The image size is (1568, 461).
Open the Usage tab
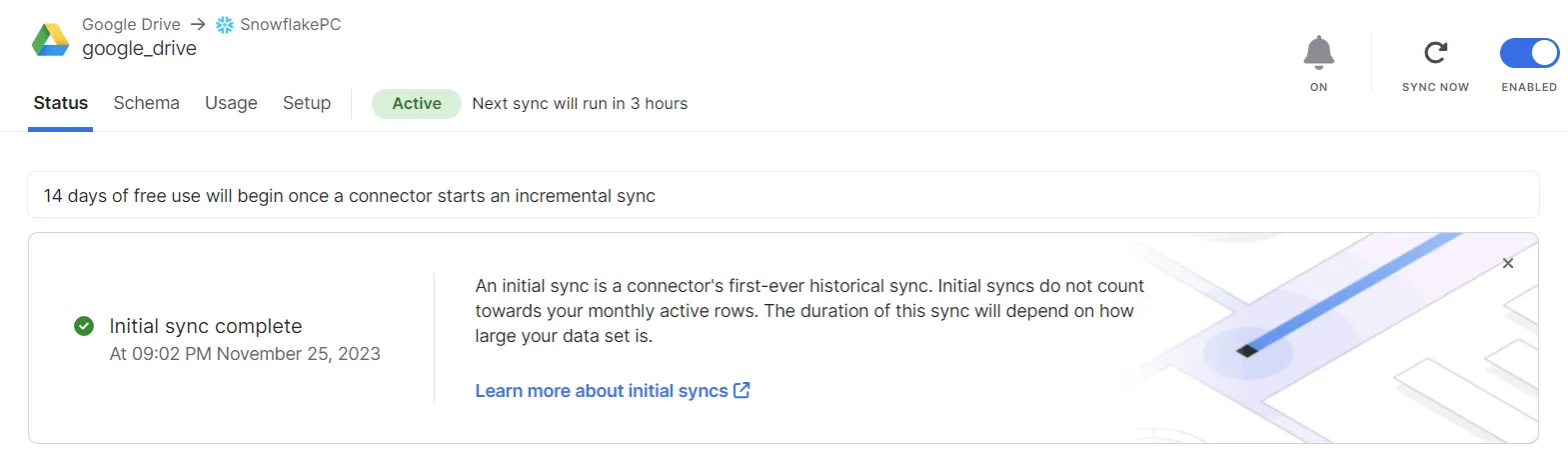(x=231, y=103)
